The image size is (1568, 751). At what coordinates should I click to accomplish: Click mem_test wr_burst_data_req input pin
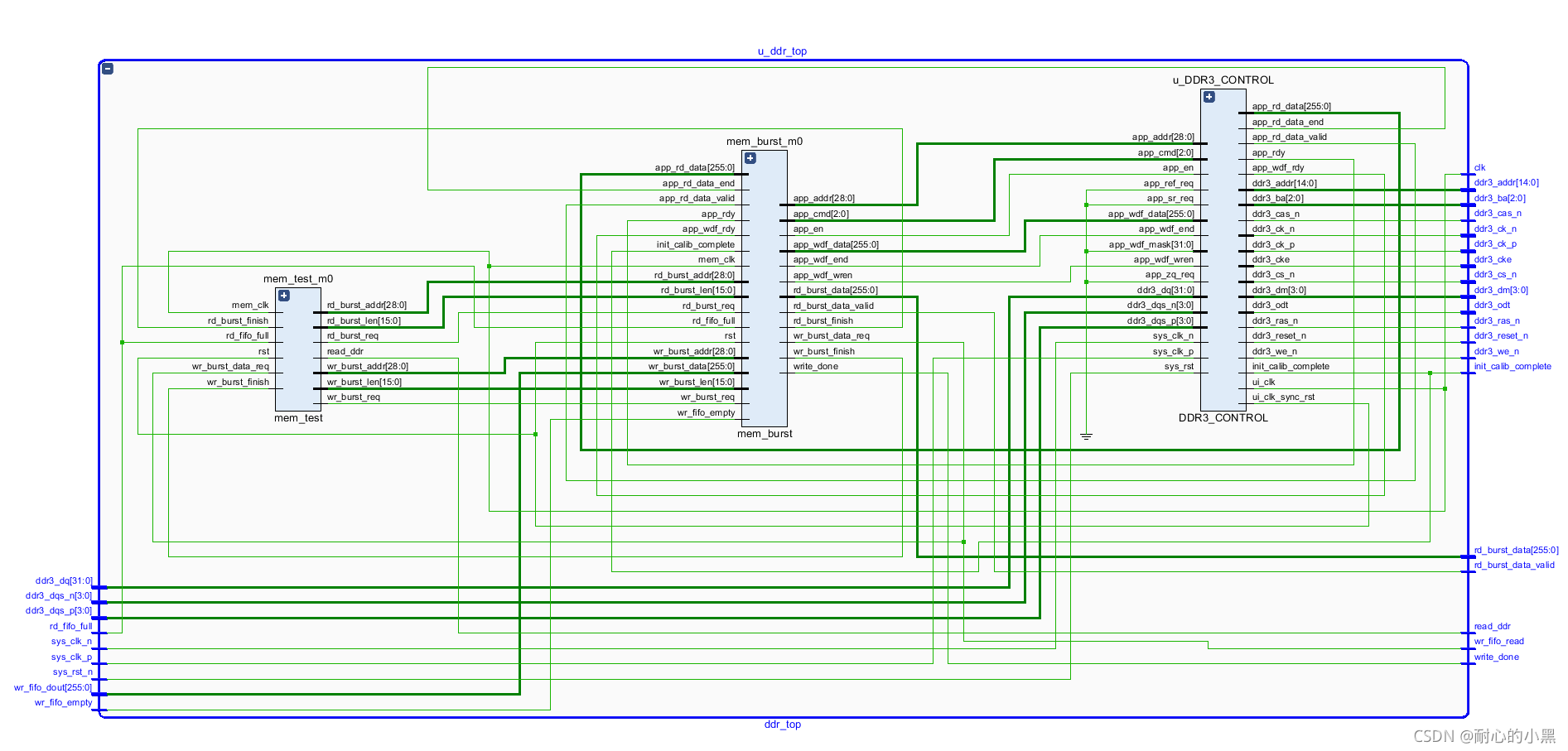pos(230,367)
